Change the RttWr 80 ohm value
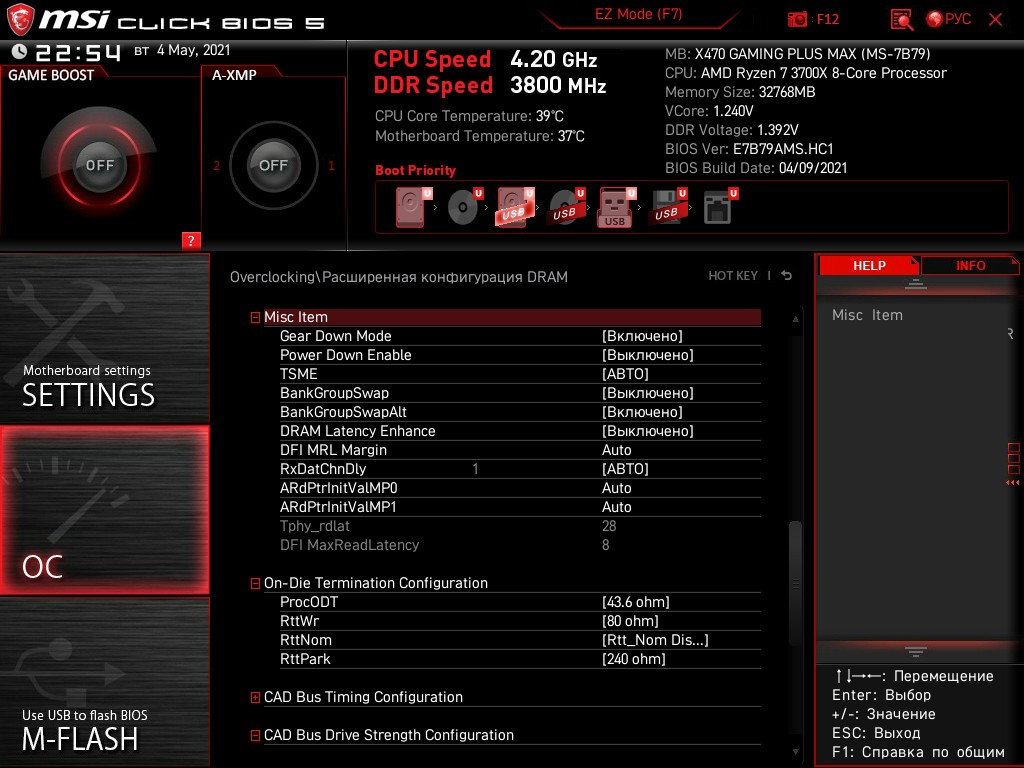The width and height of the screenshot is (1024, 768). coord(630,620)
